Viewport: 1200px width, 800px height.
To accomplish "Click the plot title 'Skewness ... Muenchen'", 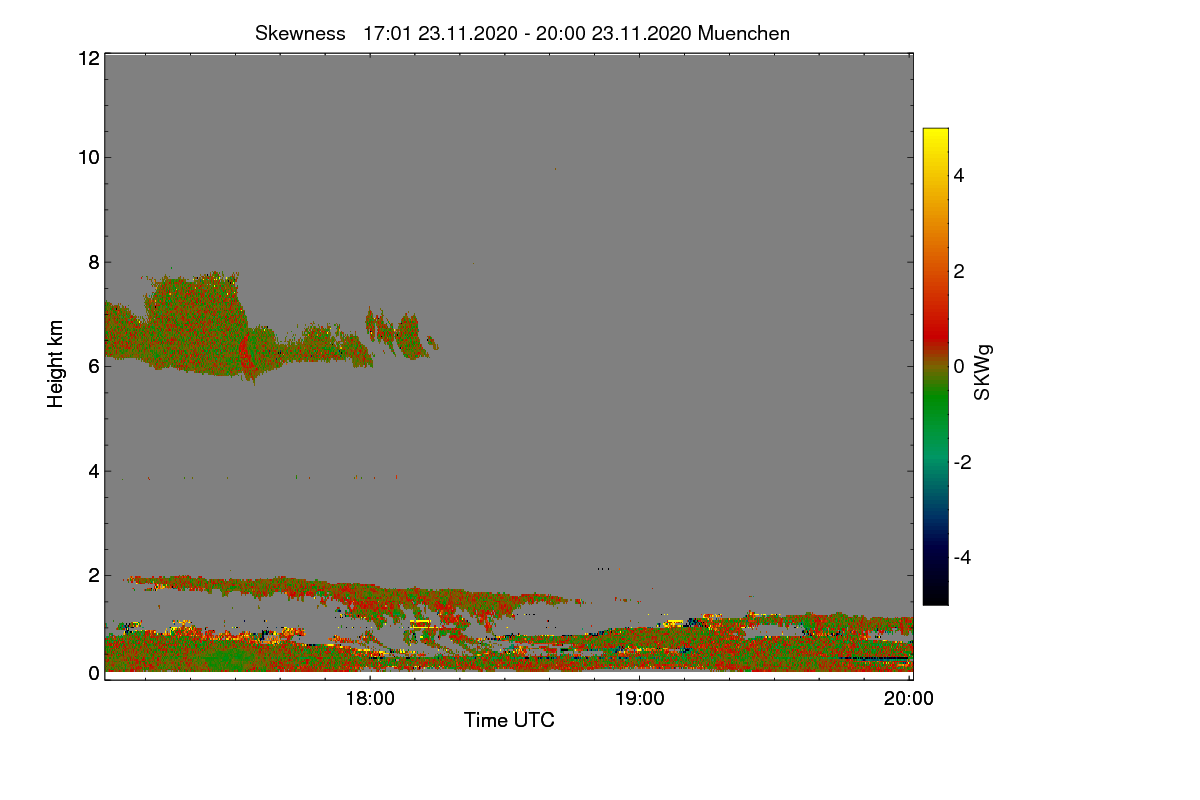I will tap(522, 33).
